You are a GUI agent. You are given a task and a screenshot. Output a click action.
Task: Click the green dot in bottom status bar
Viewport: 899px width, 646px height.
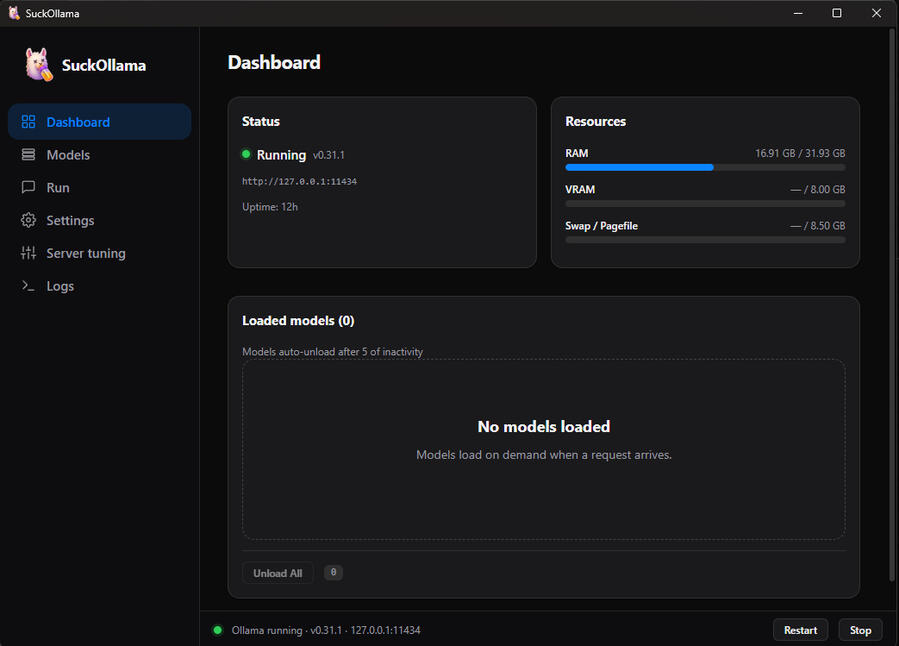pyautogui.click(x=218, y=630)
